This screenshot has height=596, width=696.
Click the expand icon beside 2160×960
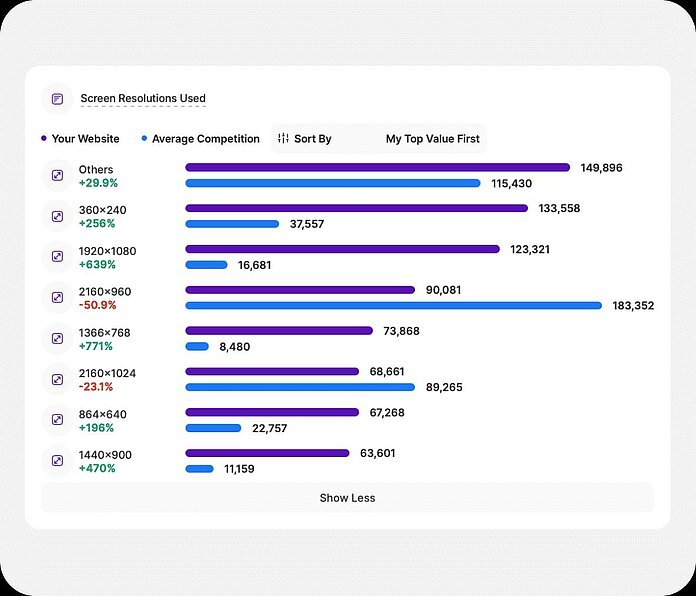pyautogui.click(x=58, y=298)
